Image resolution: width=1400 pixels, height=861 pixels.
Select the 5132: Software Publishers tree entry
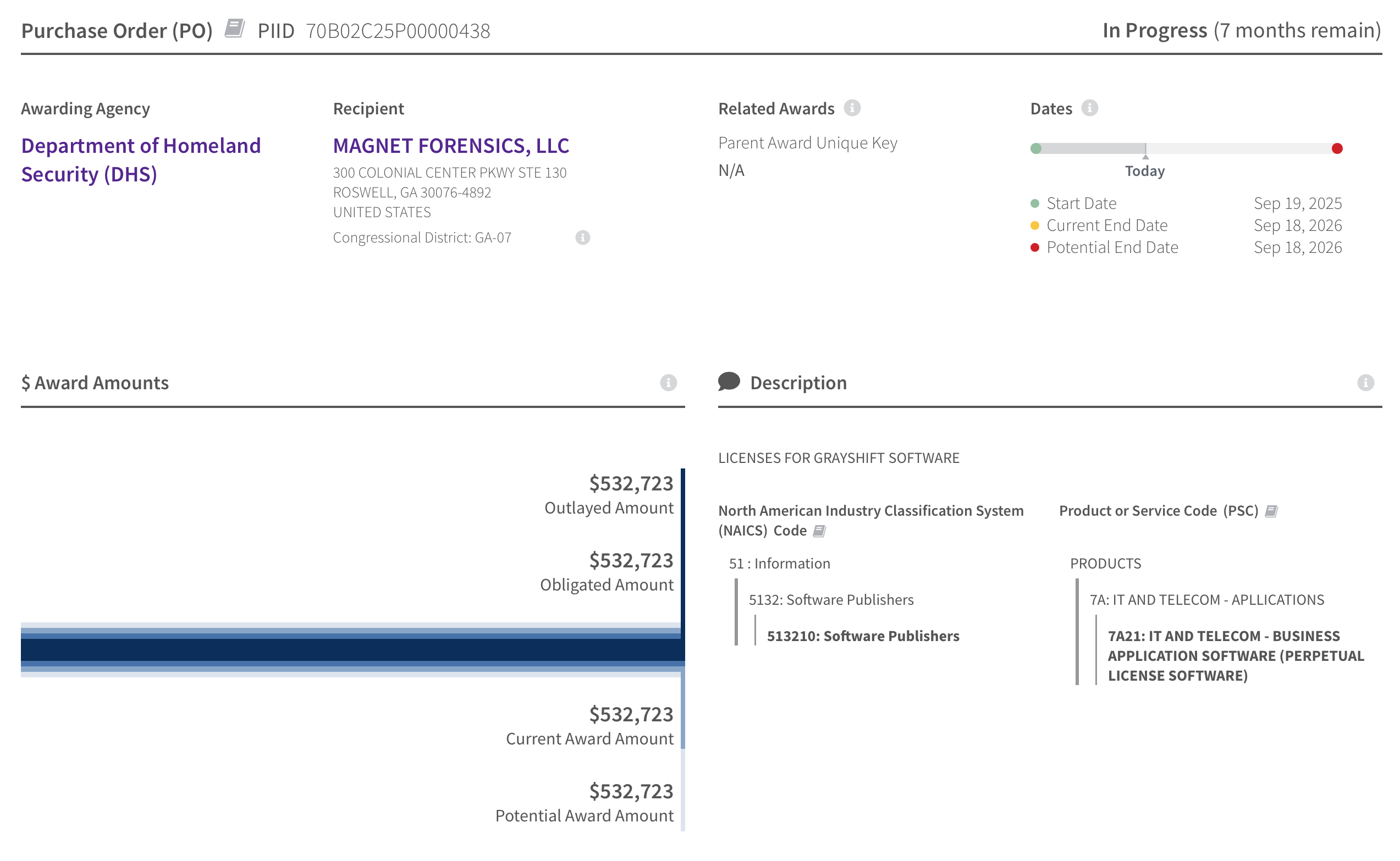pos(831,600)
